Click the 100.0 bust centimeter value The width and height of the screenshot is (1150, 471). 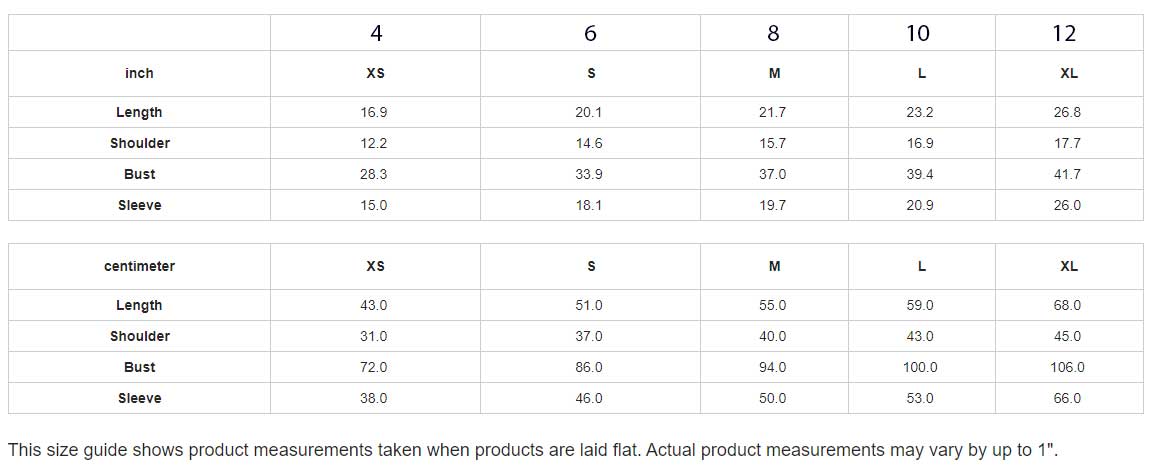coord(920,368)
